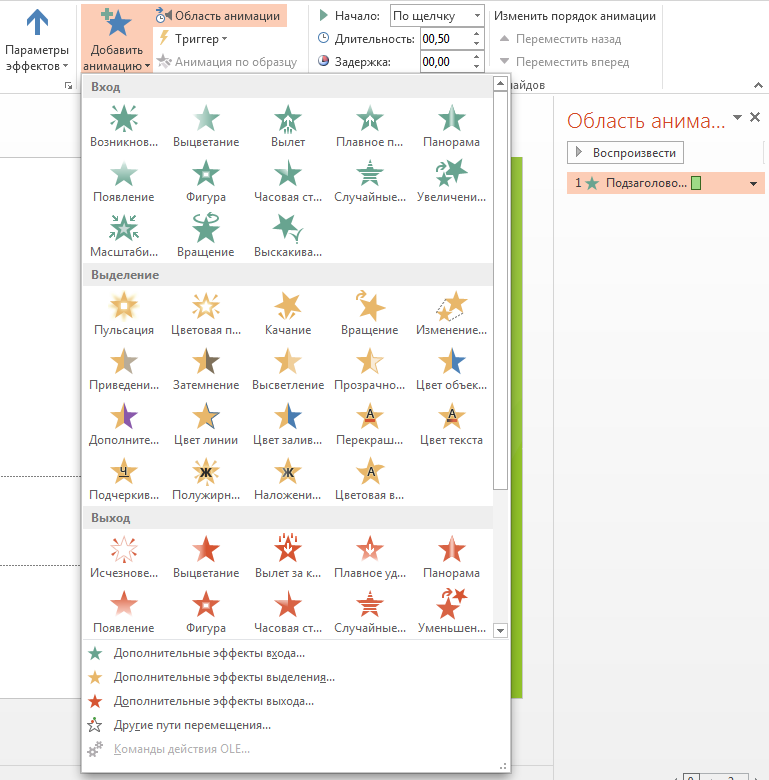Select the Подзаголовок animation item

[x=666, y=184]
